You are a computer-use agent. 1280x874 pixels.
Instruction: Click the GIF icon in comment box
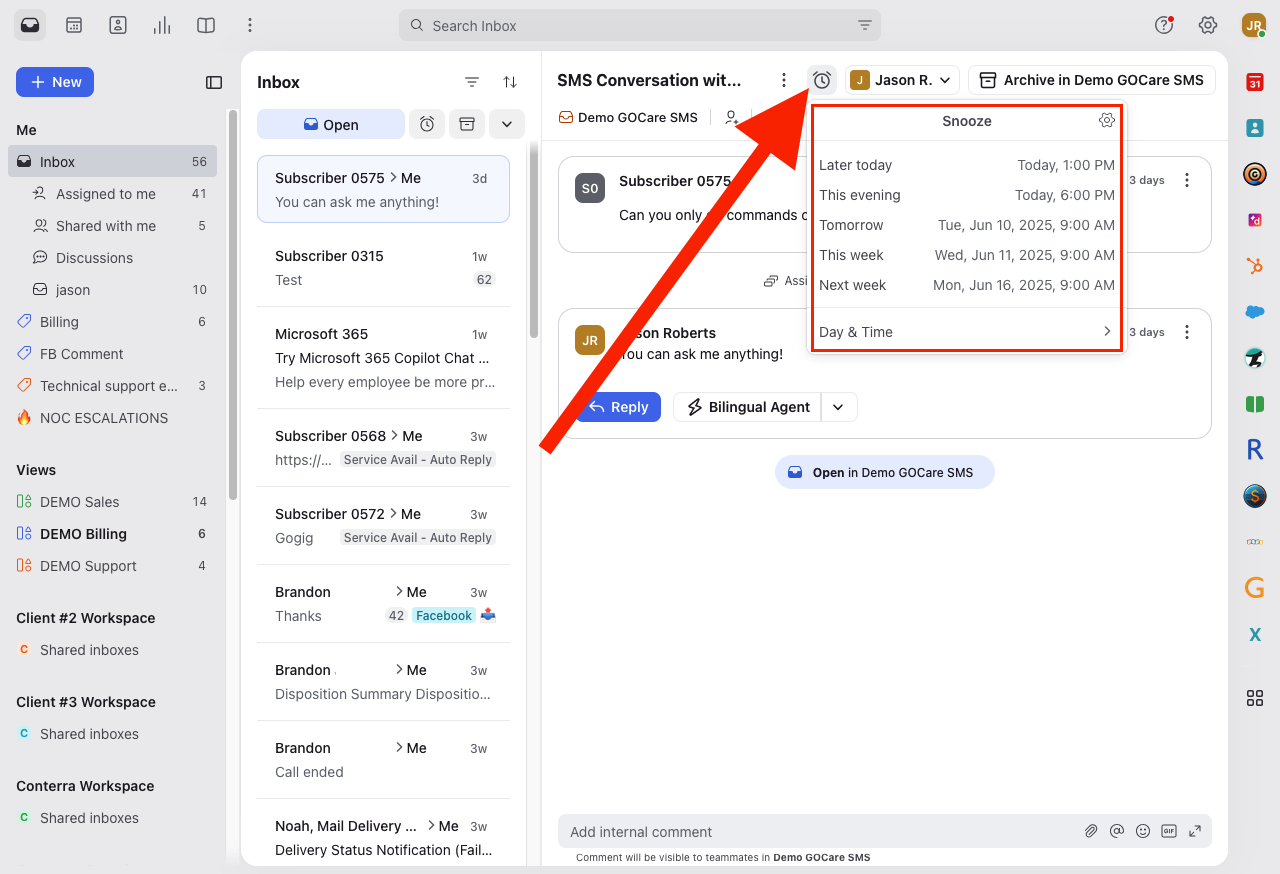point(1169,831)
